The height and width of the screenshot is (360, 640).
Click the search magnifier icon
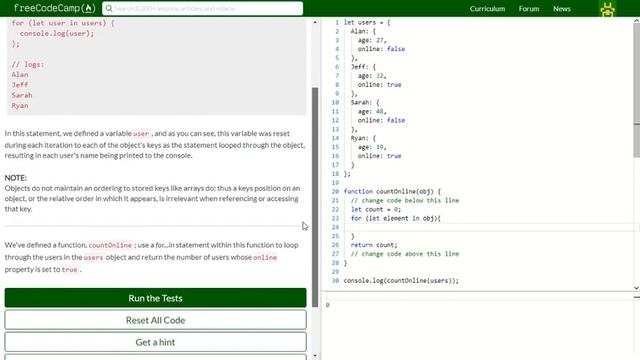point(109,9)
